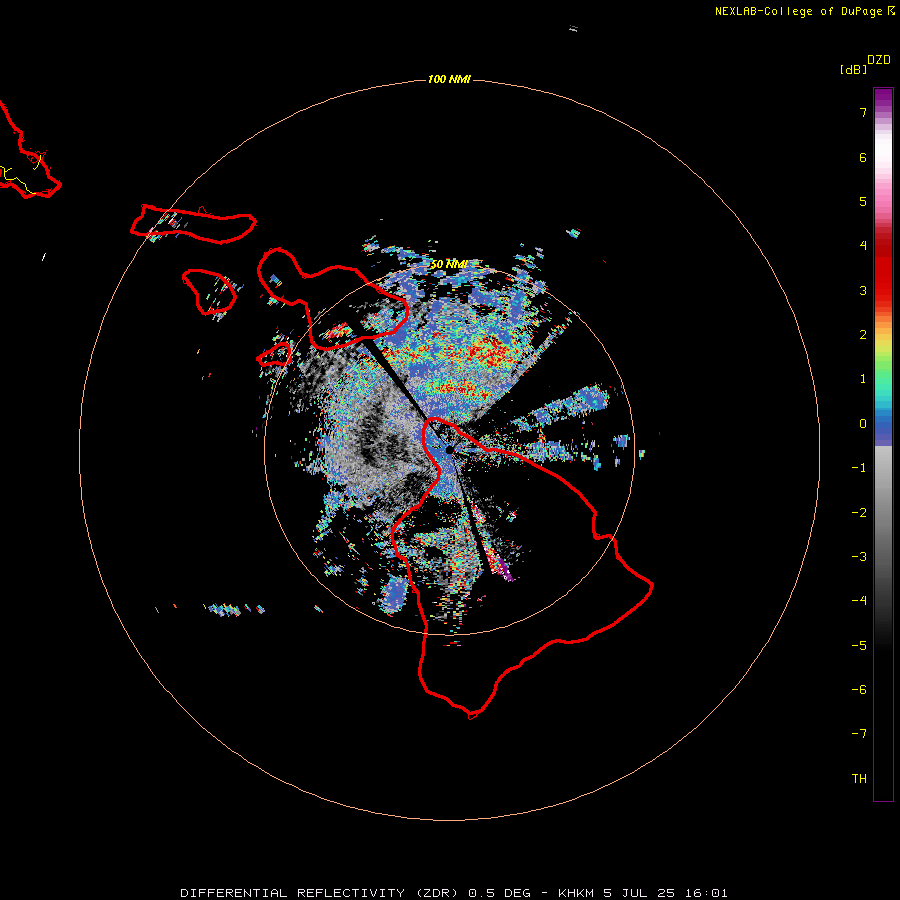Click the -7 tick label on the legend
Image resolution: width=900 pixels, height=900 pixels.
(859, 734)
